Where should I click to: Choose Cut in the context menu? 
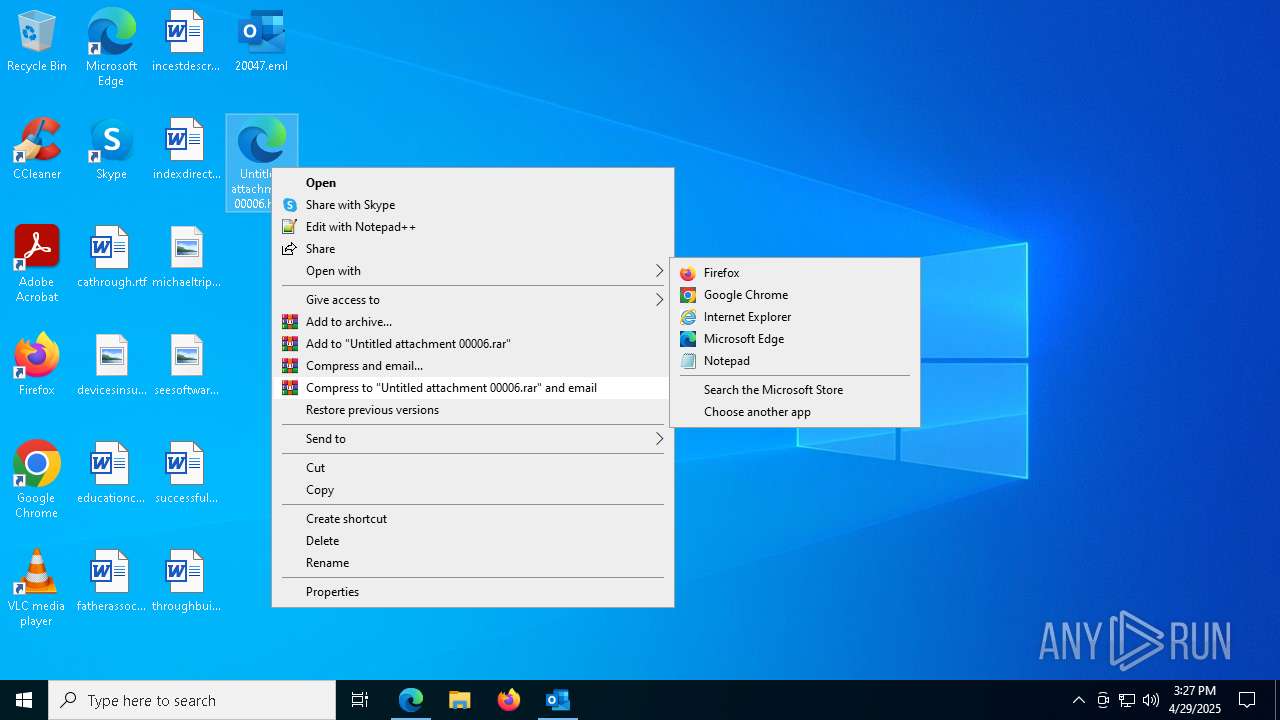click(472, 468)
